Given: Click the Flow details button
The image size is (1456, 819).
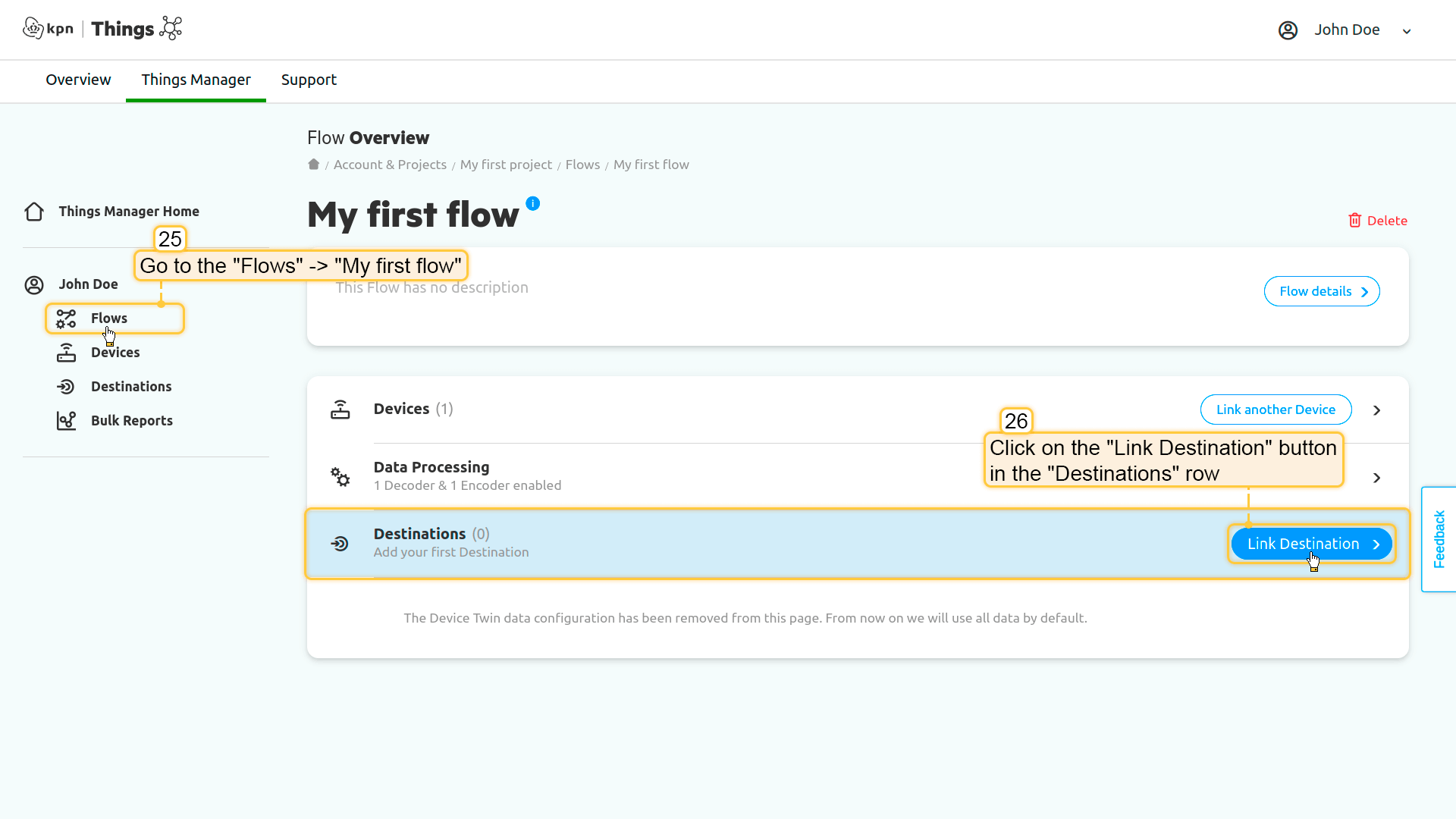Looking at the screenshot, I should (x=1321, y=291).
